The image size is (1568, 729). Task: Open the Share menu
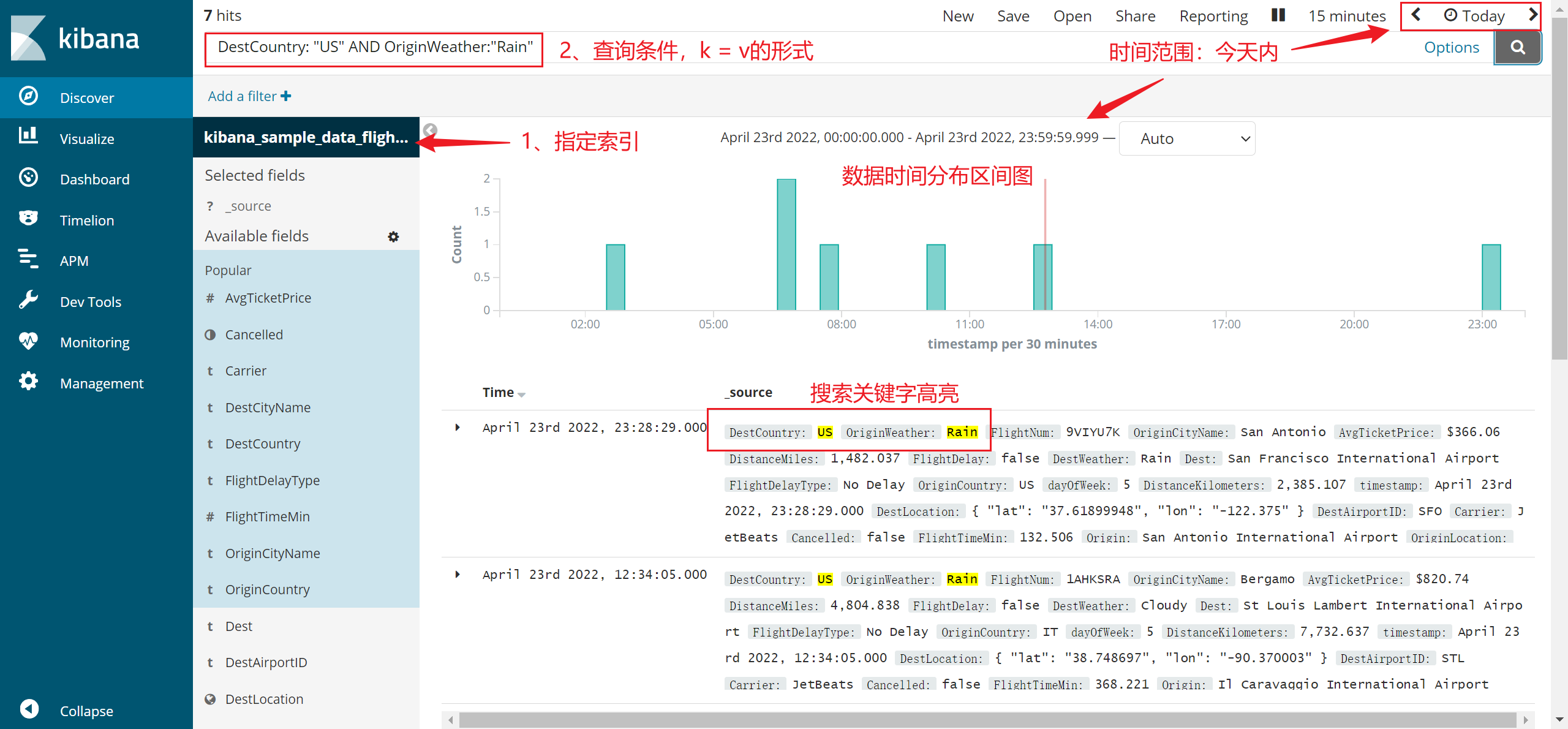(1135, 16)
